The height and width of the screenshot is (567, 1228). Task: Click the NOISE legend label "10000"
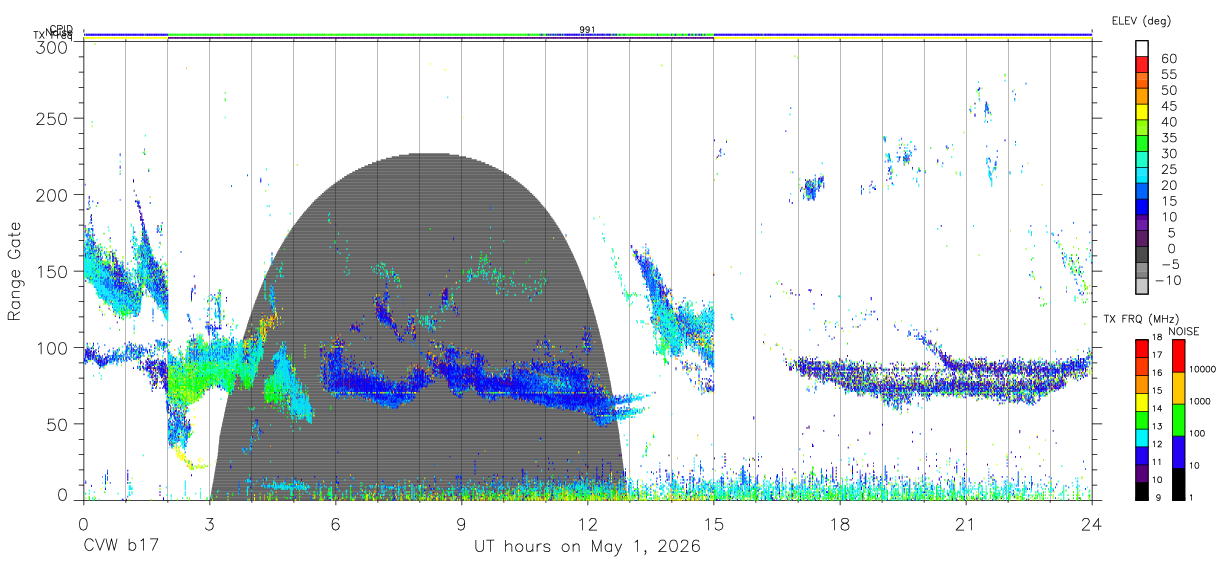click(1203, 370)
